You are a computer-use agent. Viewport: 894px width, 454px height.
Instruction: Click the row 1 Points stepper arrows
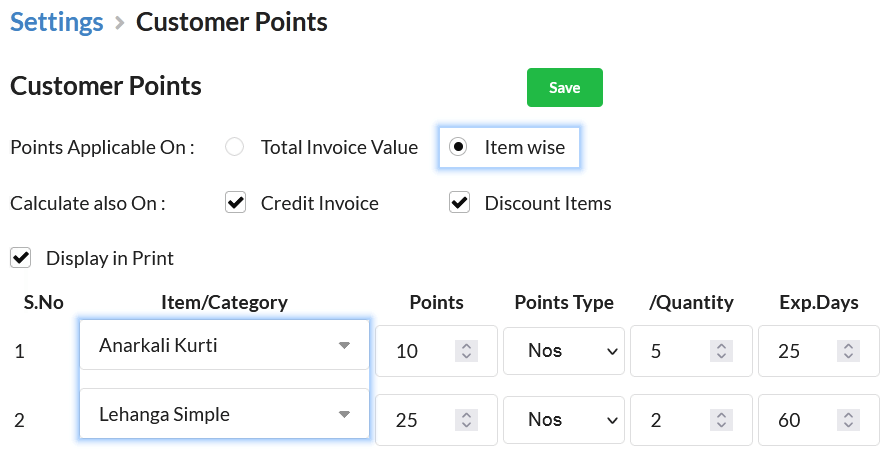(x=466, y=351)
